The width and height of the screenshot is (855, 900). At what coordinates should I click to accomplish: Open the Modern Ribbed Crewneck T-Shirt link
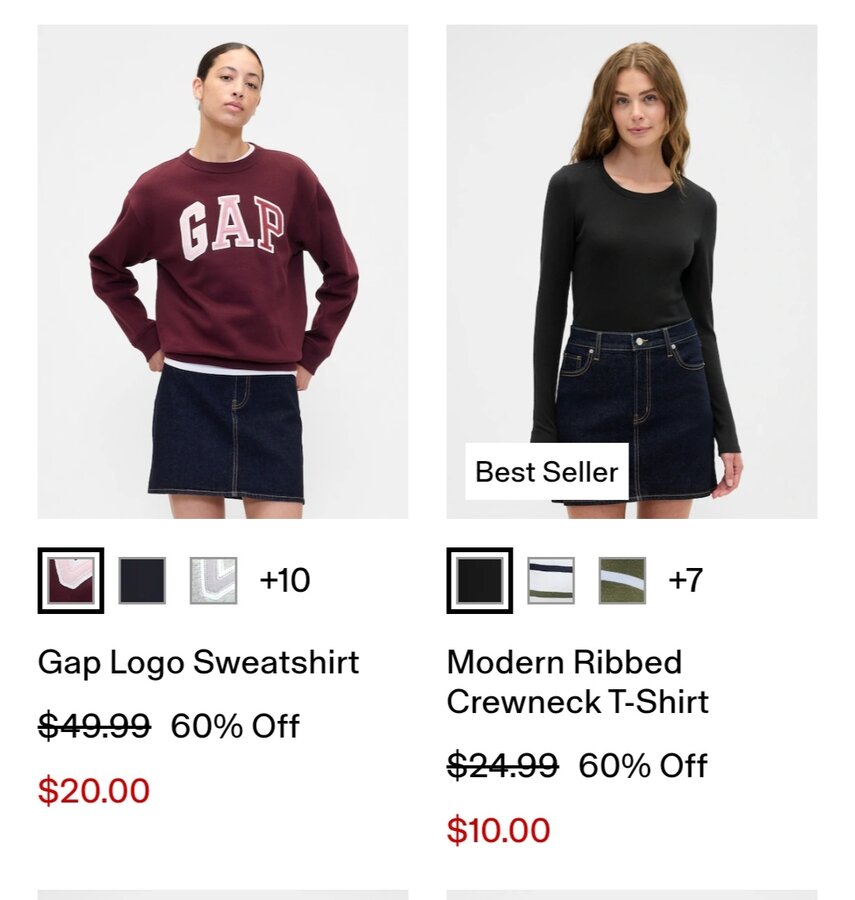tap(578, 682)
